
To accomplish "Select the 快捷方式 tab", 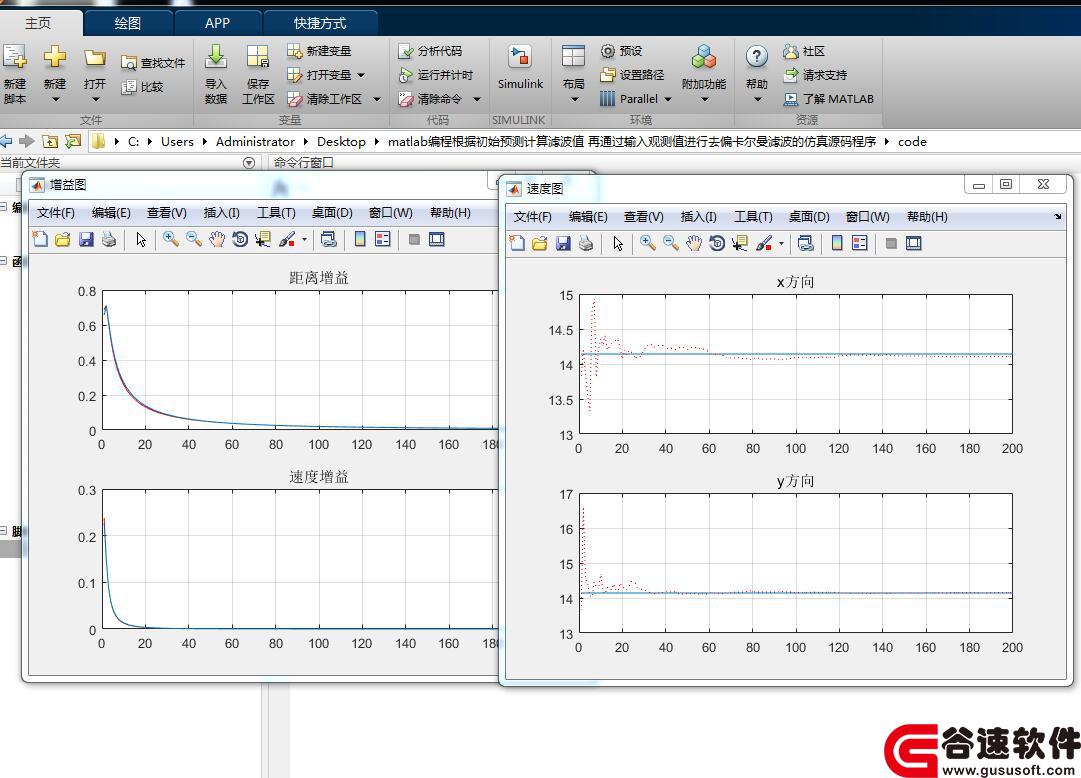I will [320, 23].
